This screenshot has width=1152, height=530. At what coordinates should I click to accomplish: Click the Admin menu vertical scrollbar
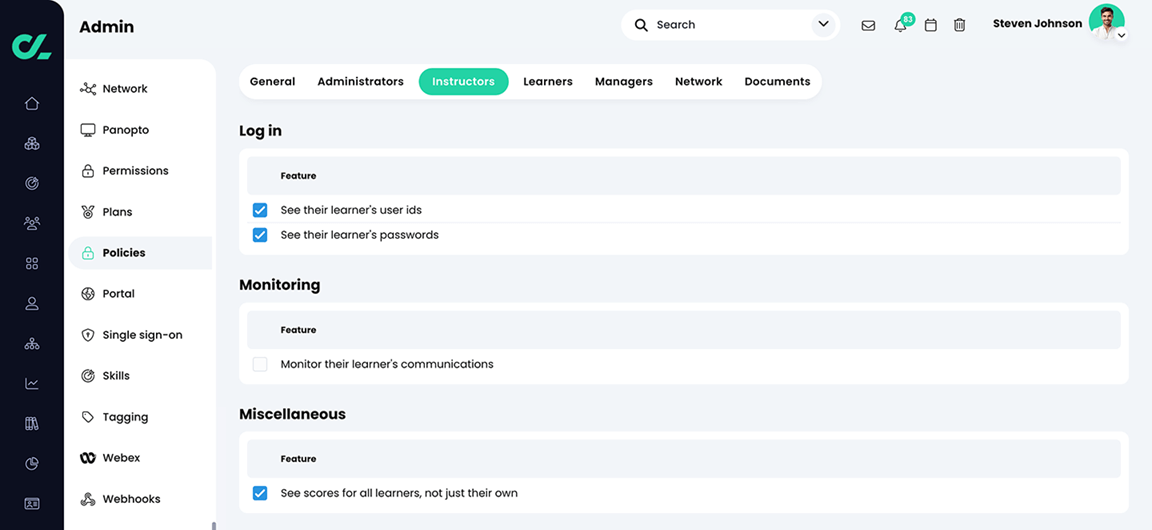pos(214,525)
